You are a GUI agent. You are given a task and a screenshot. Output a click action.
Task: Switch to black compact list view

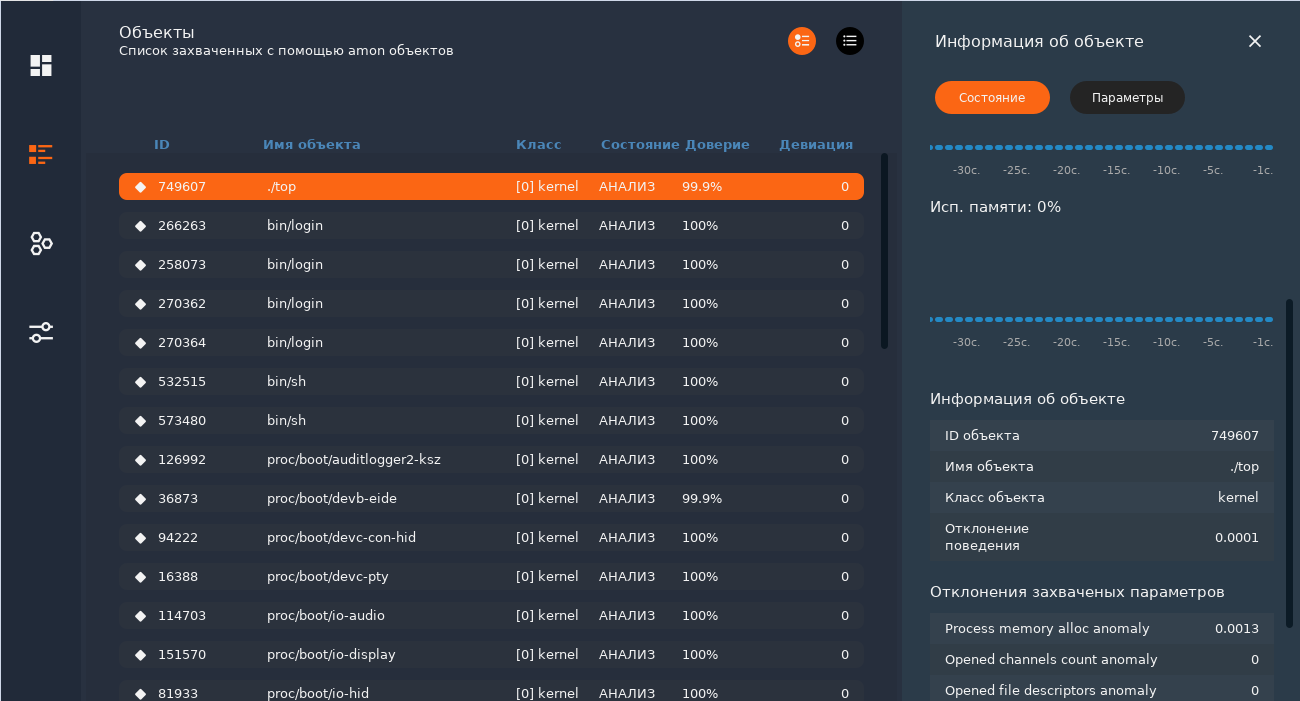pos(849,41)
